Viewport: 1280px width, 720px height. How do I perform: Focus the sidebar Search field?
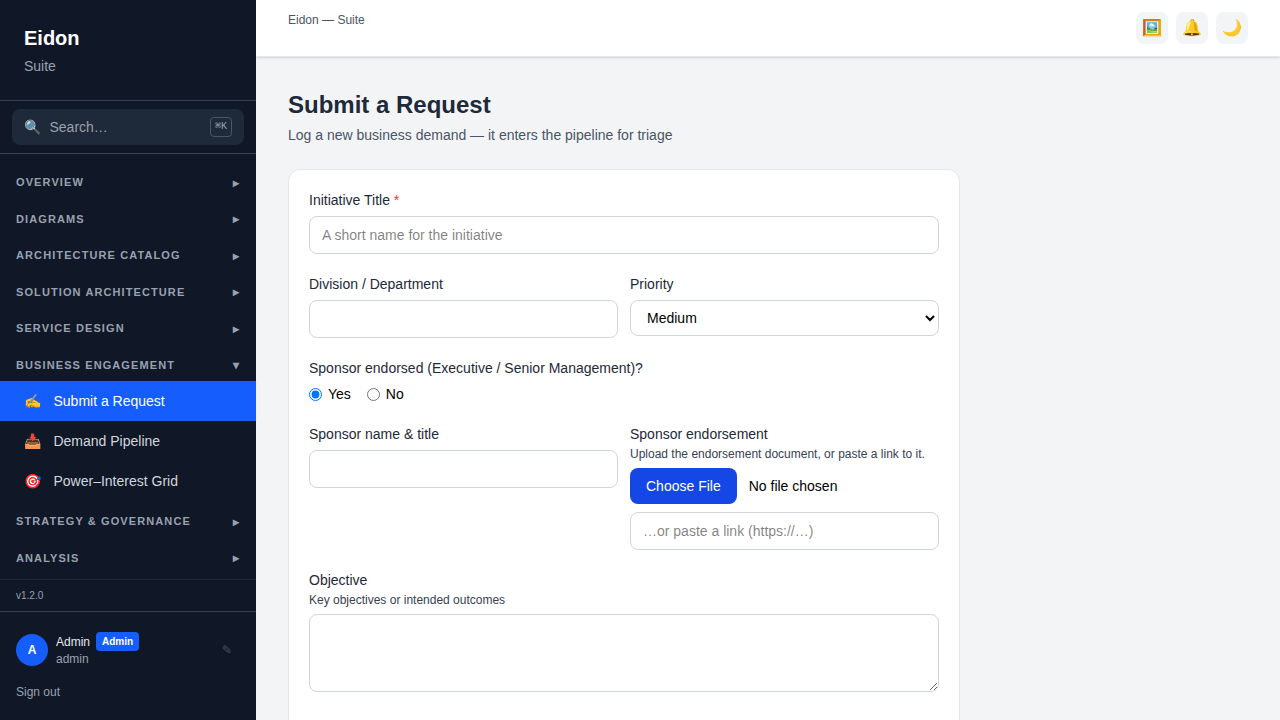pyautogui.click(x=128, y=127)
